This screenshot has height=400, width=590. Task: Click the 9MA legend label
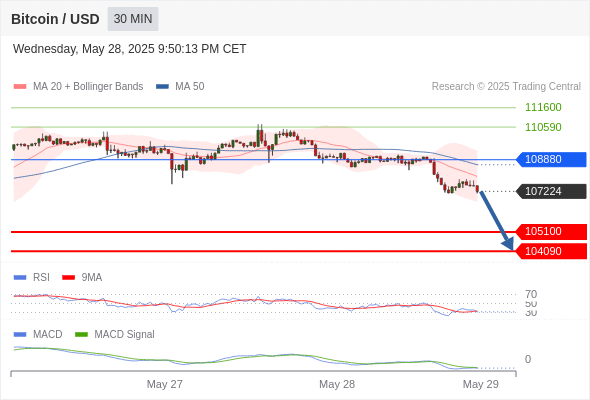pos(92,278)
